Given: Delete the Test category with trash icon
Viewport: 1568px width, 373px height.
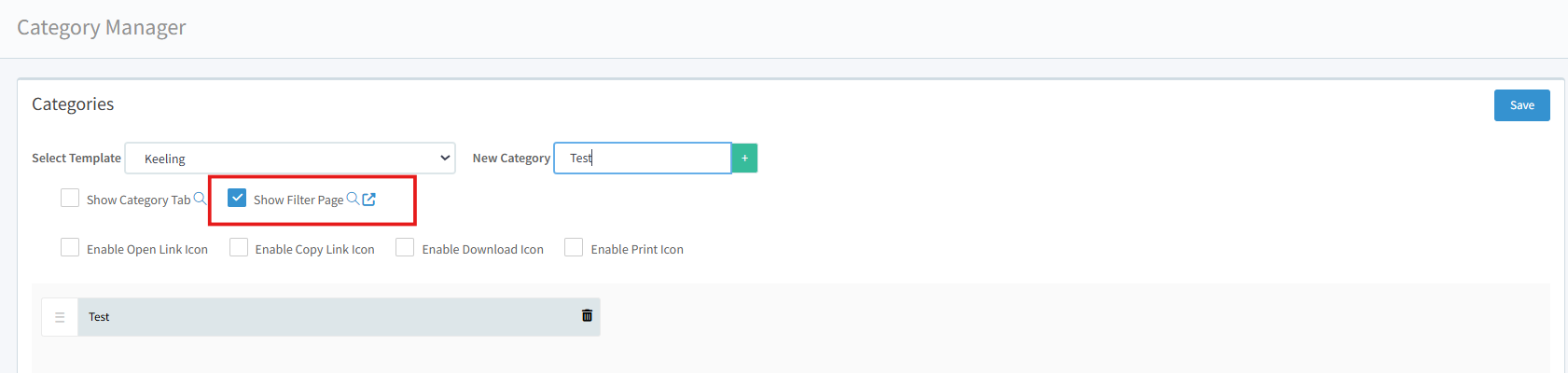Looking at the screenshot, I should tap(587, 316).
